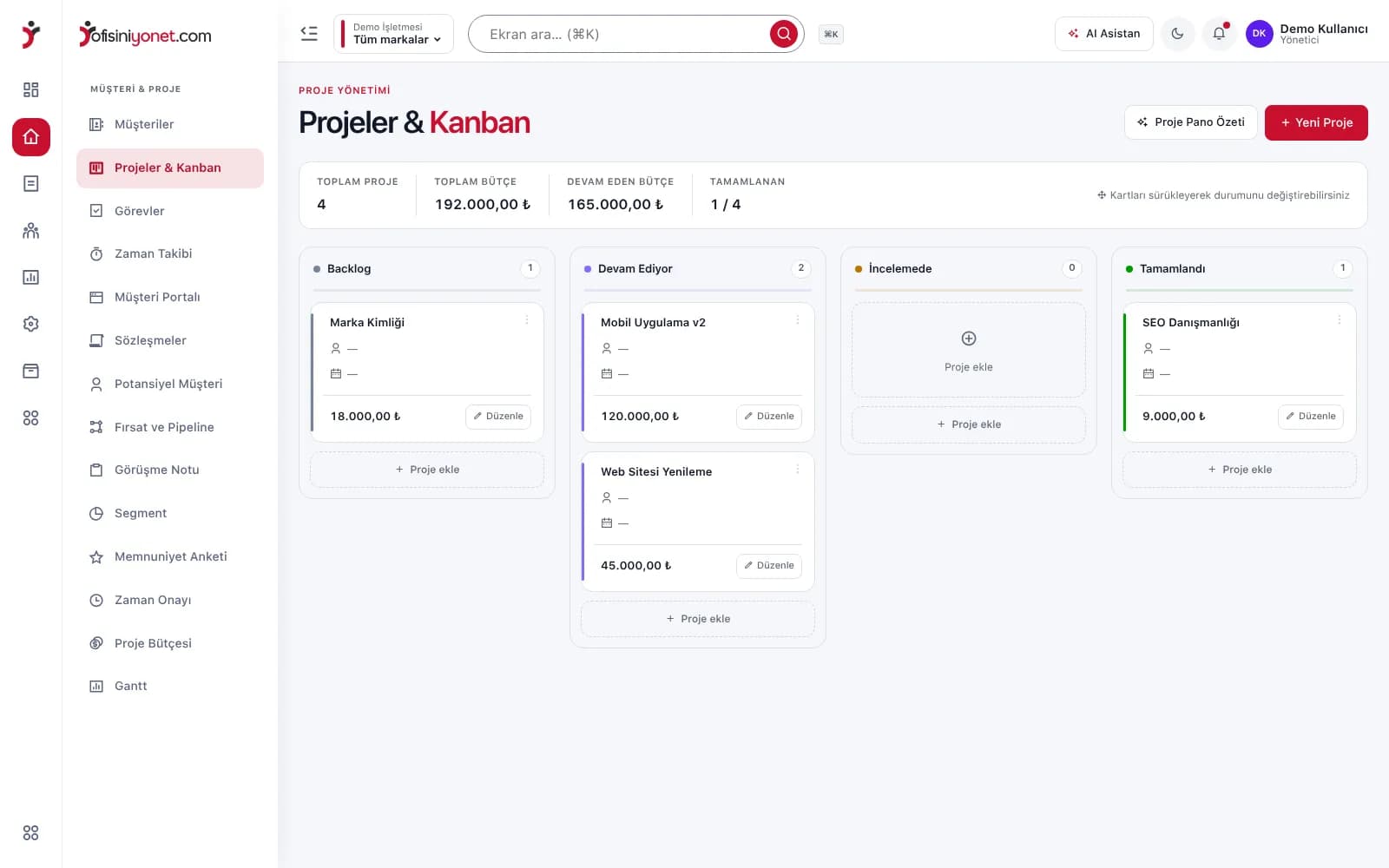The height and width of the screenshot is (868, 1389).
Task: Open the apps icon at bottom of left rail
Action: 30,832
